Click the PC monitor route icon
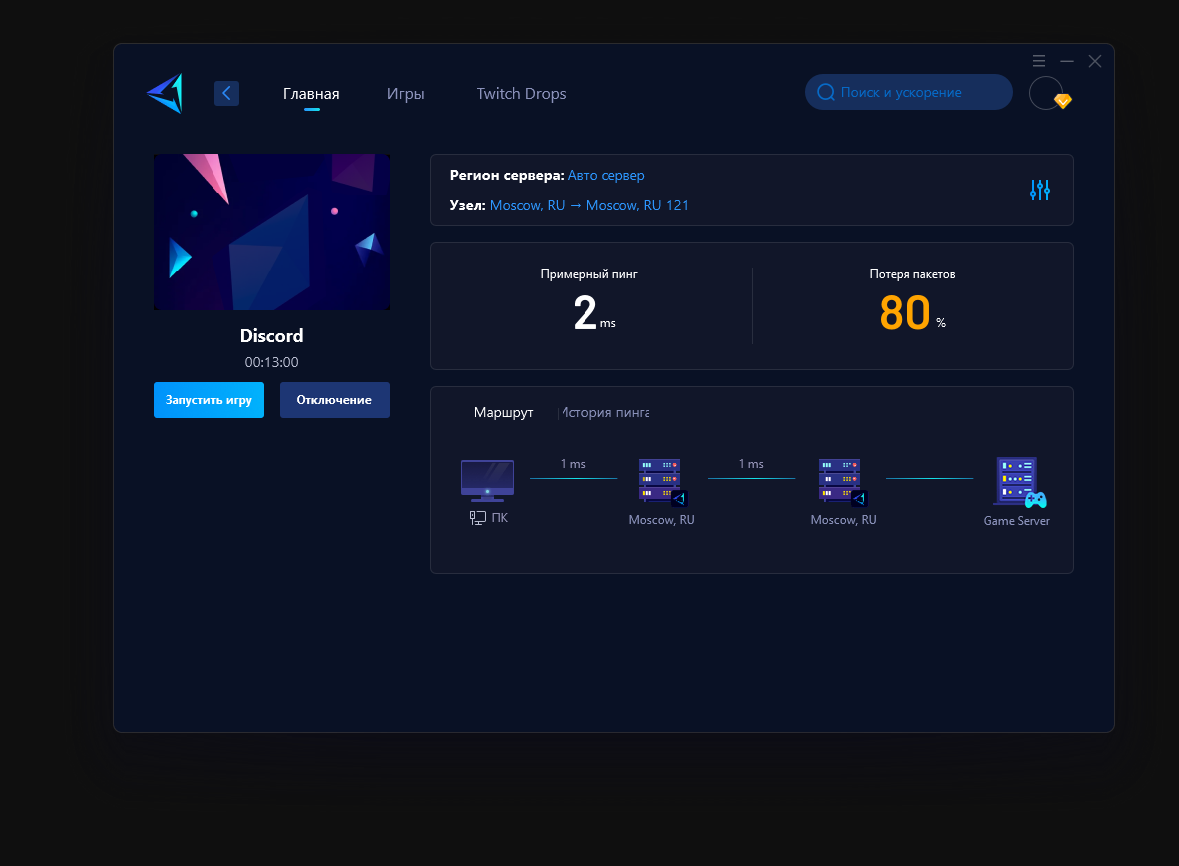Screen dimensions: 1179x866 coord(487,480)
